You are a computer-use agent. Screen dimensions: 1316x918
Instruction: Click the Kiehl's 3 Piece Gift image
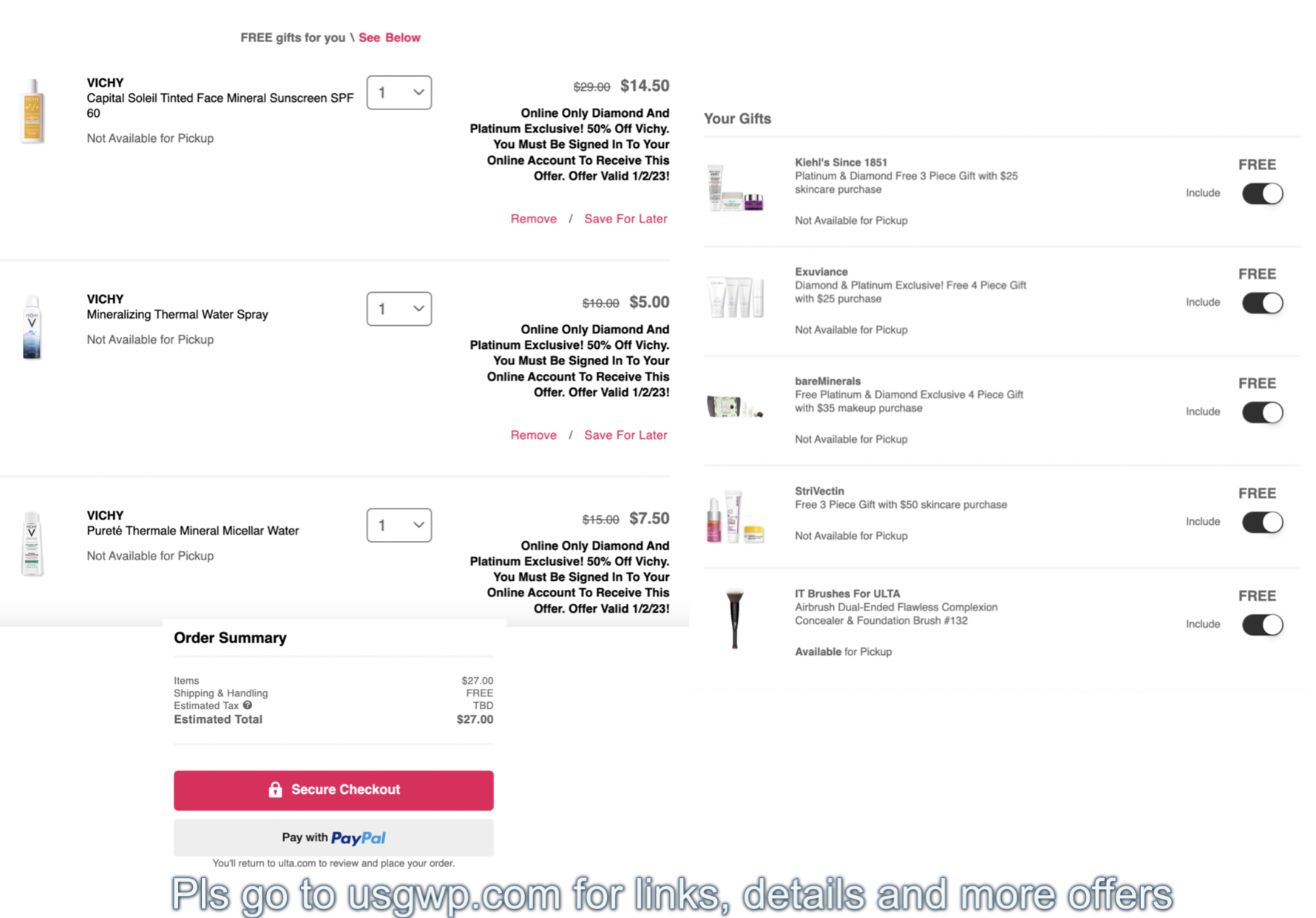[735, 188]
